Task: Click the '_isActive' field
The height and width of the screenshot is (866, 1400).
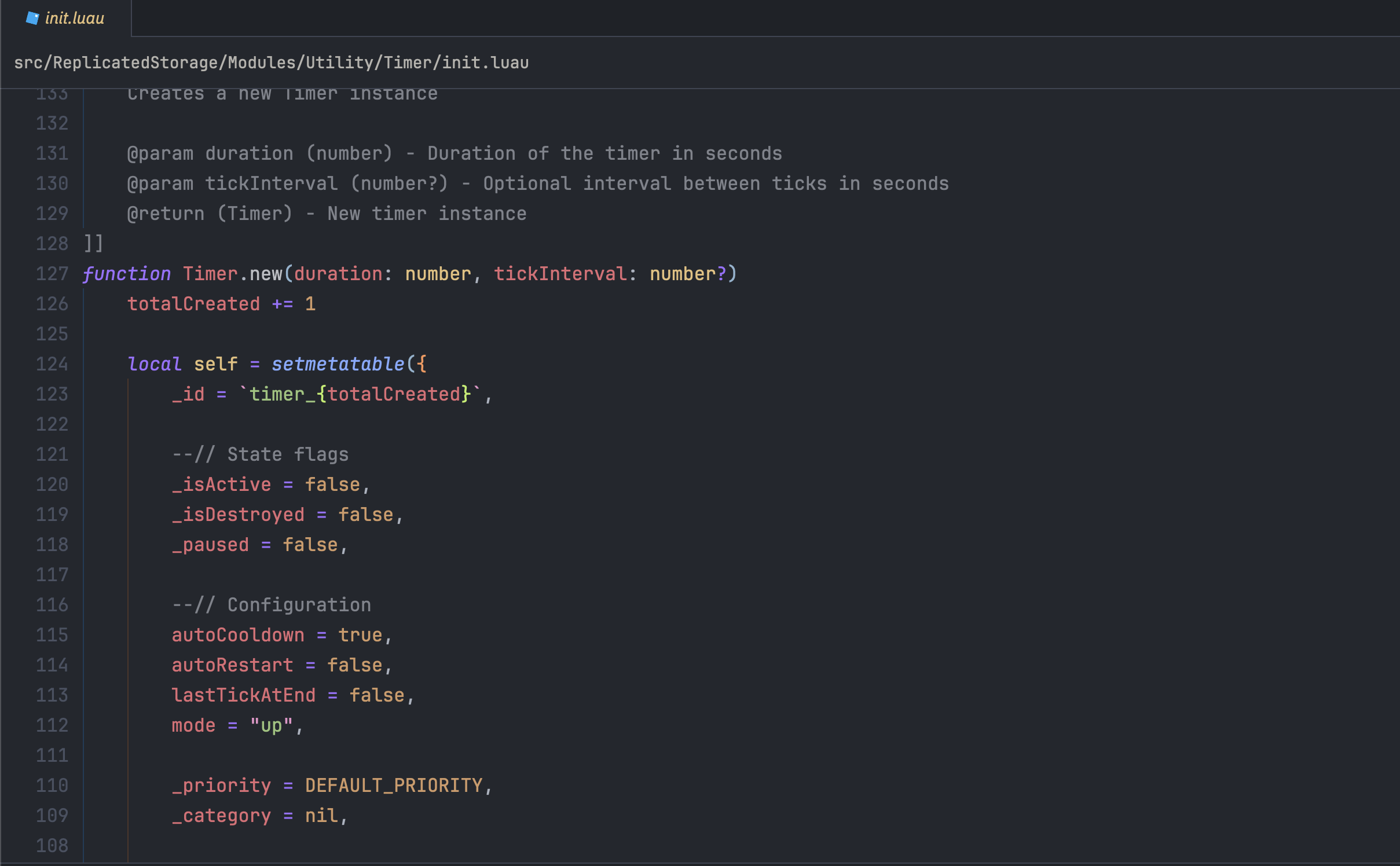Action: click(x=222, y=485)
